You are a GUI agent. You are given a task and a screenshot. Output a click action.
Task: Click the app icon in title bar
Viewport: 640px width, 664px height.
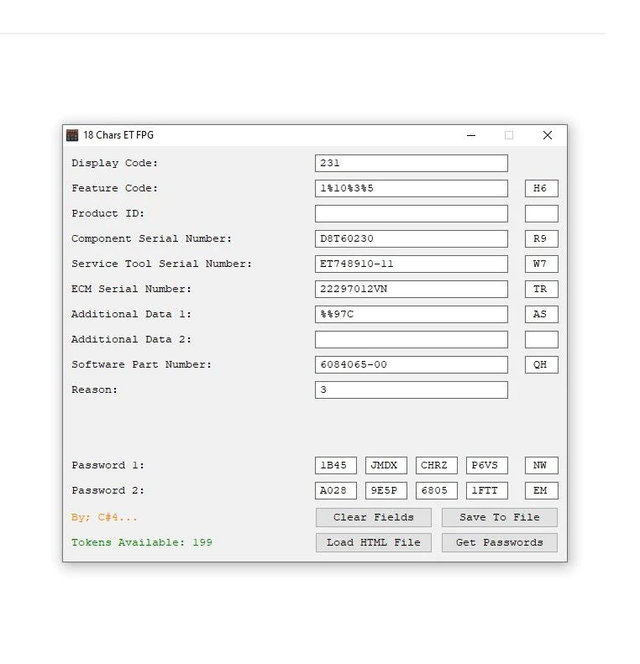click(x=72, y=135)
